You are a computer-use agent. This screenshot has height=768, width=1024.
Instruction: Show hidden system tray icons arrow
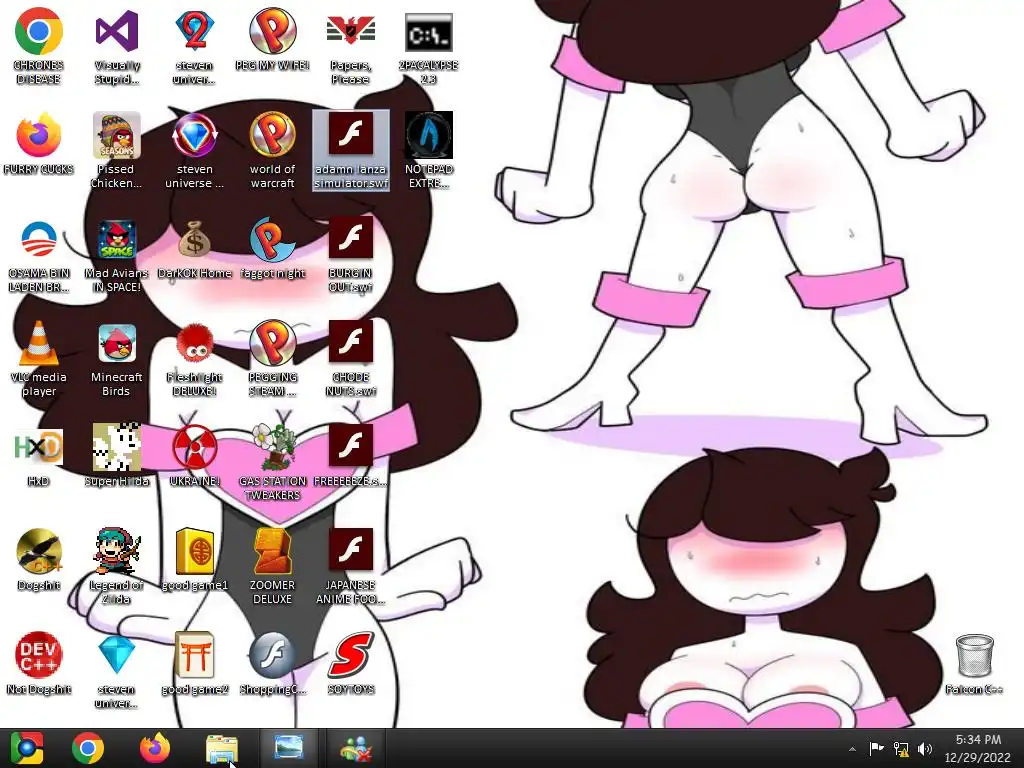coord(852,748)
